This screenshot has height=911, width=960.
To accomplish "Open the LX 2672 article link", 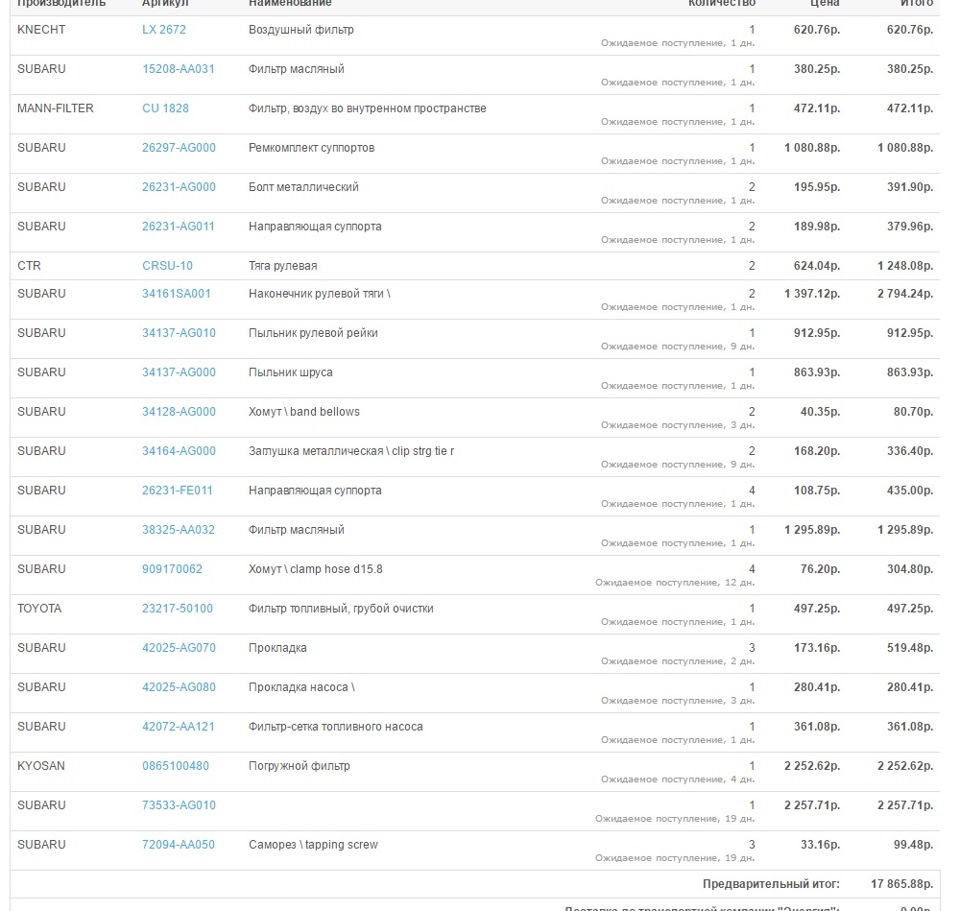I will click(x=164, y=30).
